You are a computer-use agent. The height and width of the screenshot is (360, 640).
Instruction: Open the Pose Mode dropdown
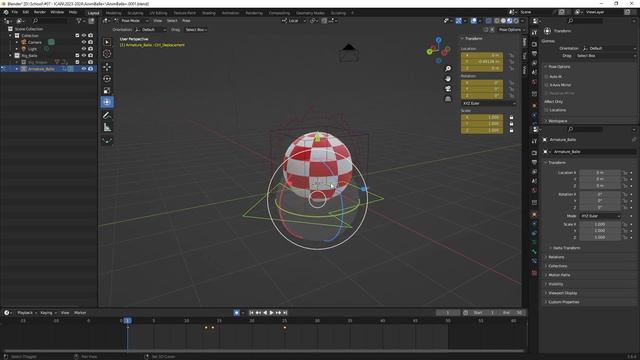[131, 21]
